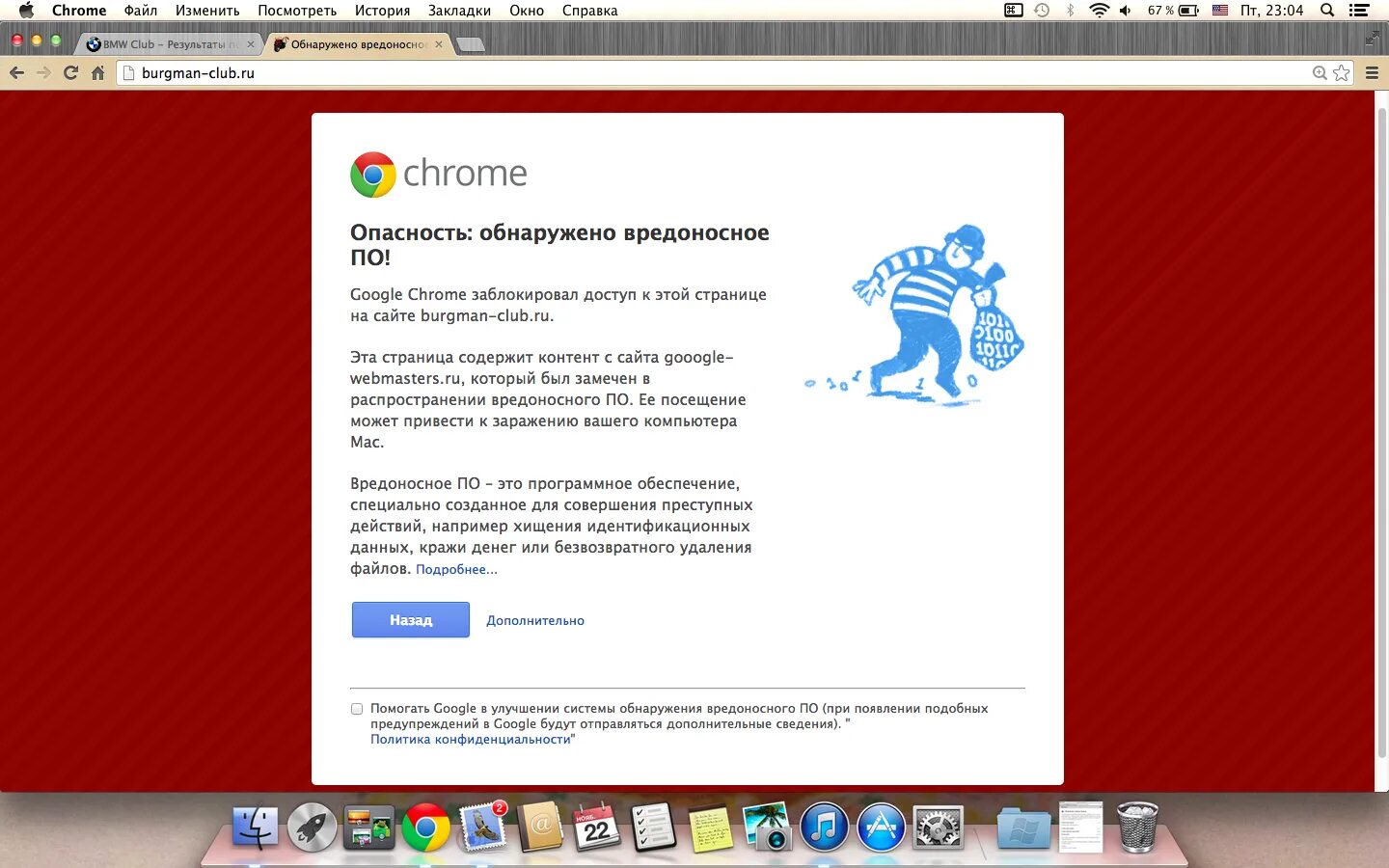Enable the help Google improve detection checkbox

point(357,709)
